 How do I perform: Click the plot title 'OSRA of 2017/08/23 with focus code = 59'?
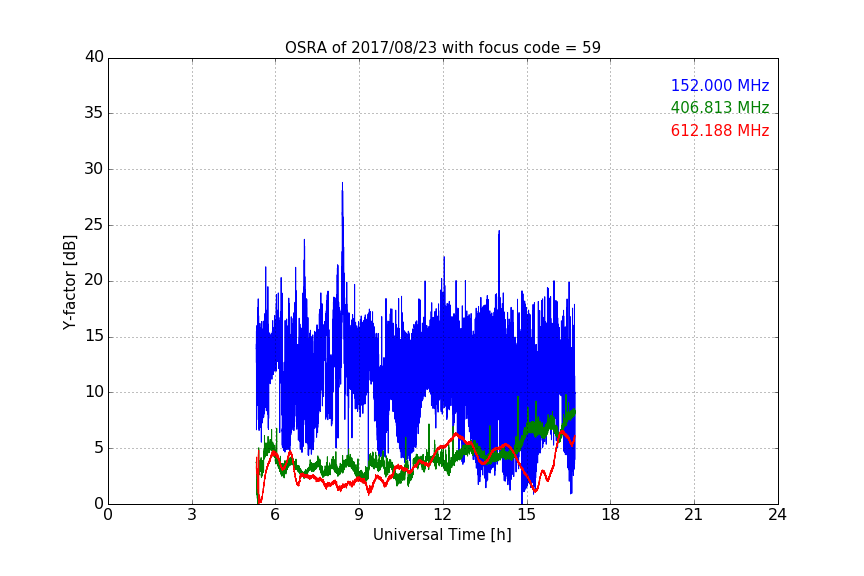coord(442,48)
